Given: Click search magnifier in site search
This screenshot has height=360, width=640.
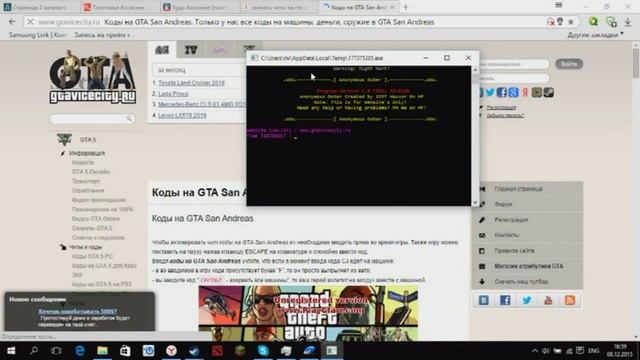Looking at the screenshot, I should [x=129, y=118].
